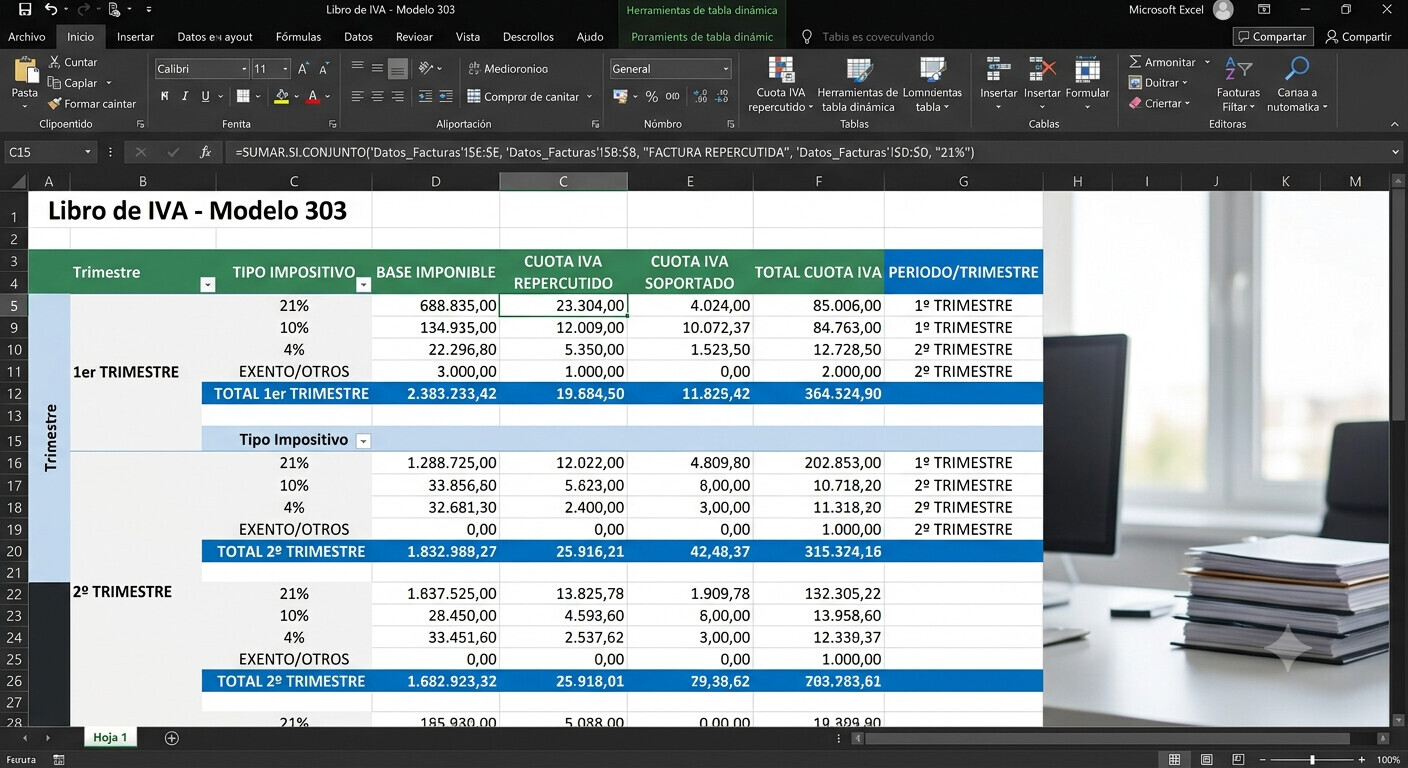Open the Calibri font name dropdown

pos(244,69)
